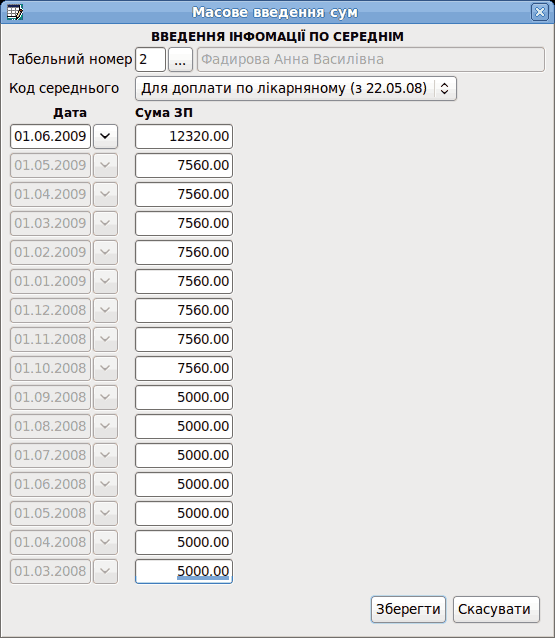Open the date picker for 01.06.2009

click(105, 136)
